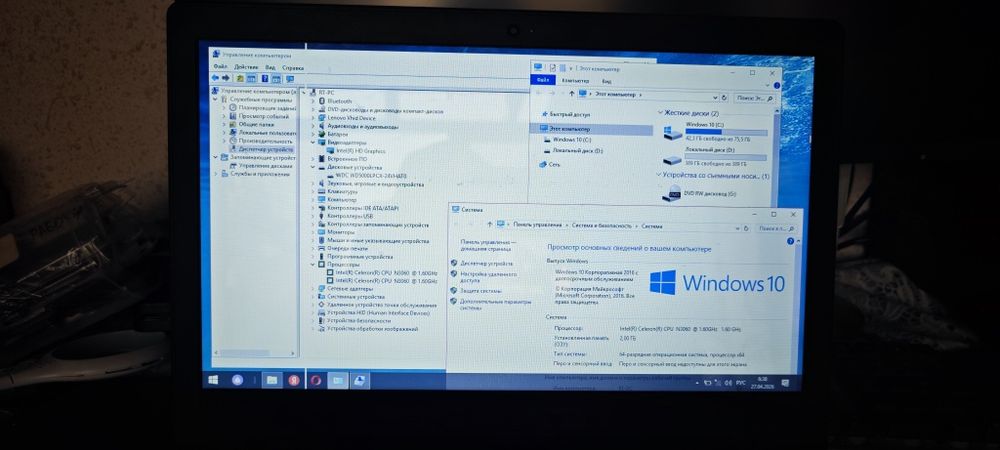1000x450 pixels.
Task: Expand Службы и приложения in left tree
Action: [x=216, y=173]
